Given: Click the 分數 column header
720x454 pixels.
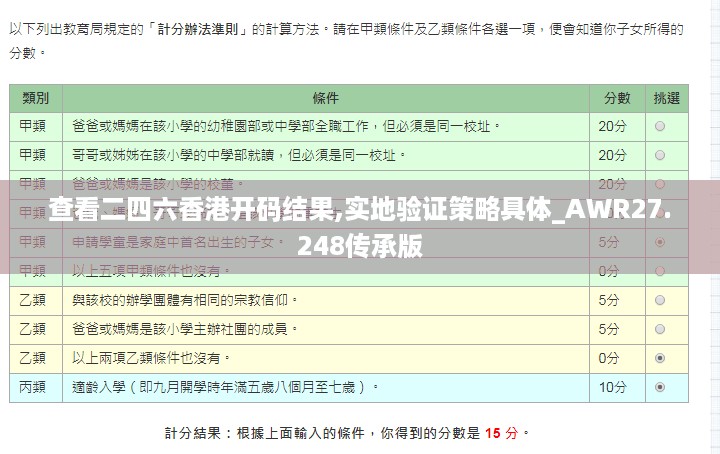Looking at the screenshot, I should coord(617,98).
